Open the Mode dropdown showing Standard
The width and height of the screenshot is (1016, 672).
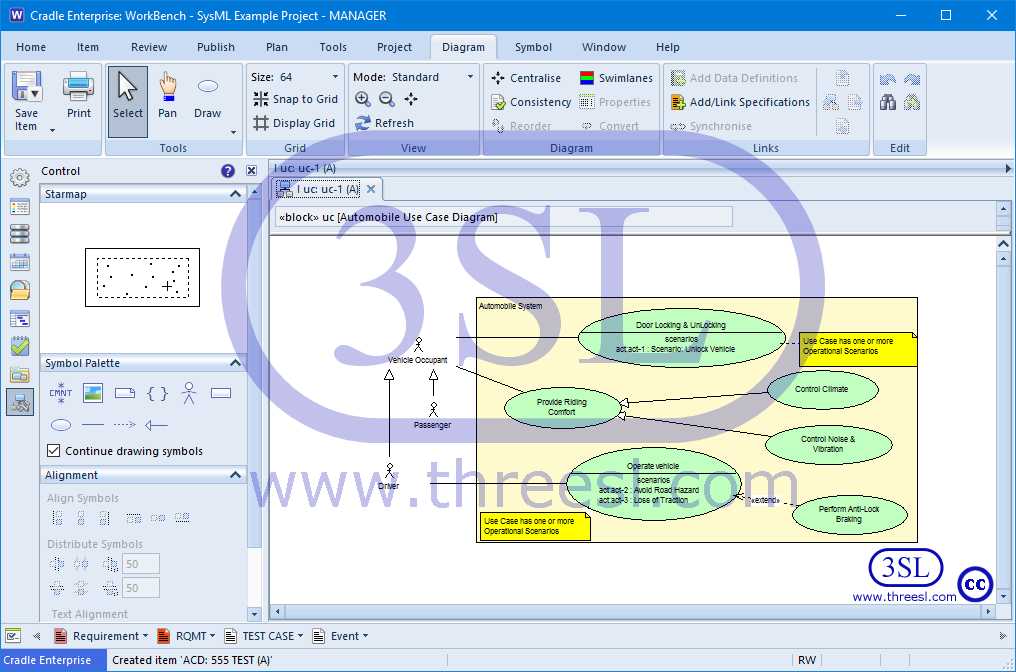coord(470,76)
